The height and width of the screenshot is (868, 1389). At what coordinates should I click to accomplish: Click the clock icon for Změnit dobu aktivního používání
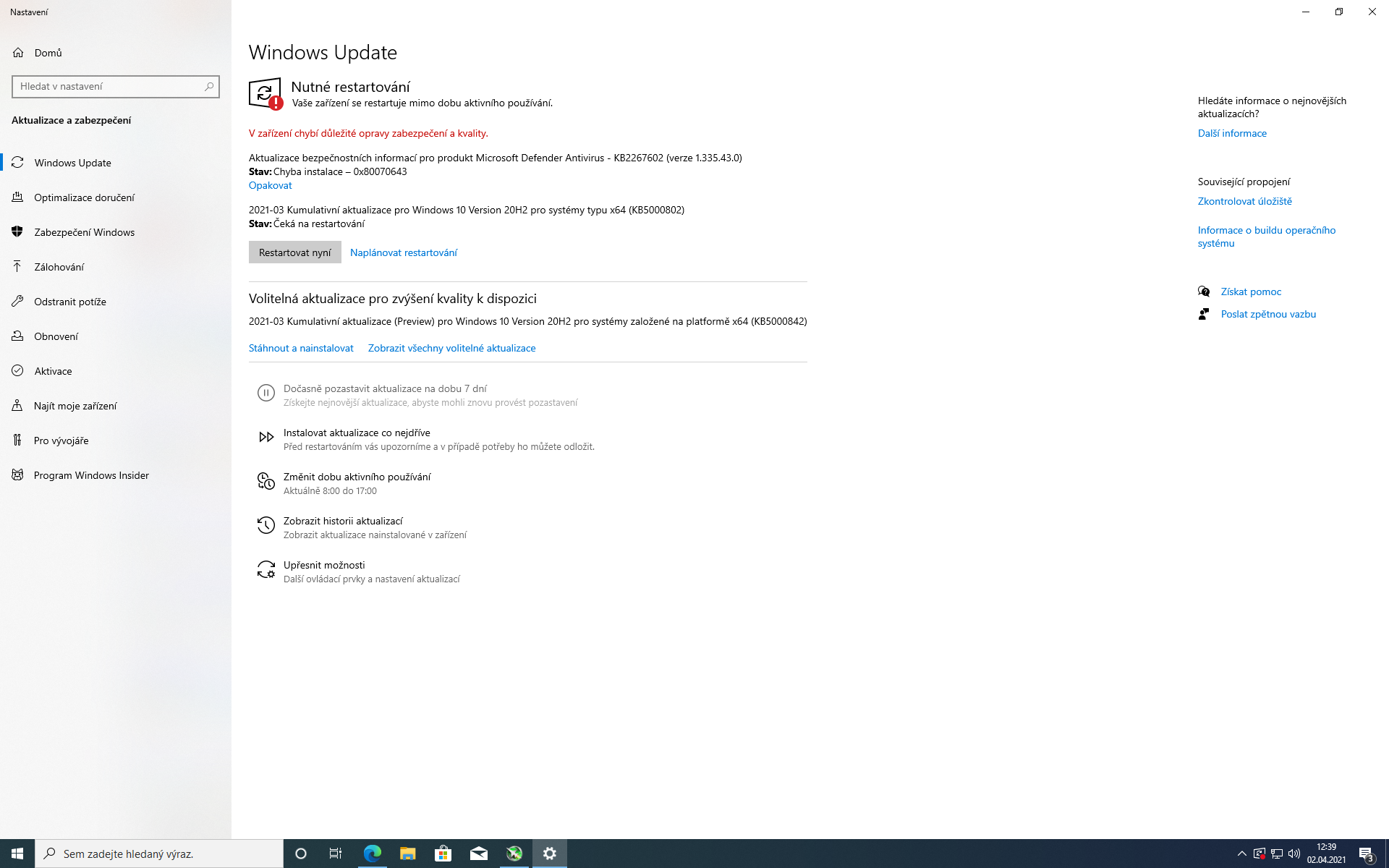coord(266,481)
